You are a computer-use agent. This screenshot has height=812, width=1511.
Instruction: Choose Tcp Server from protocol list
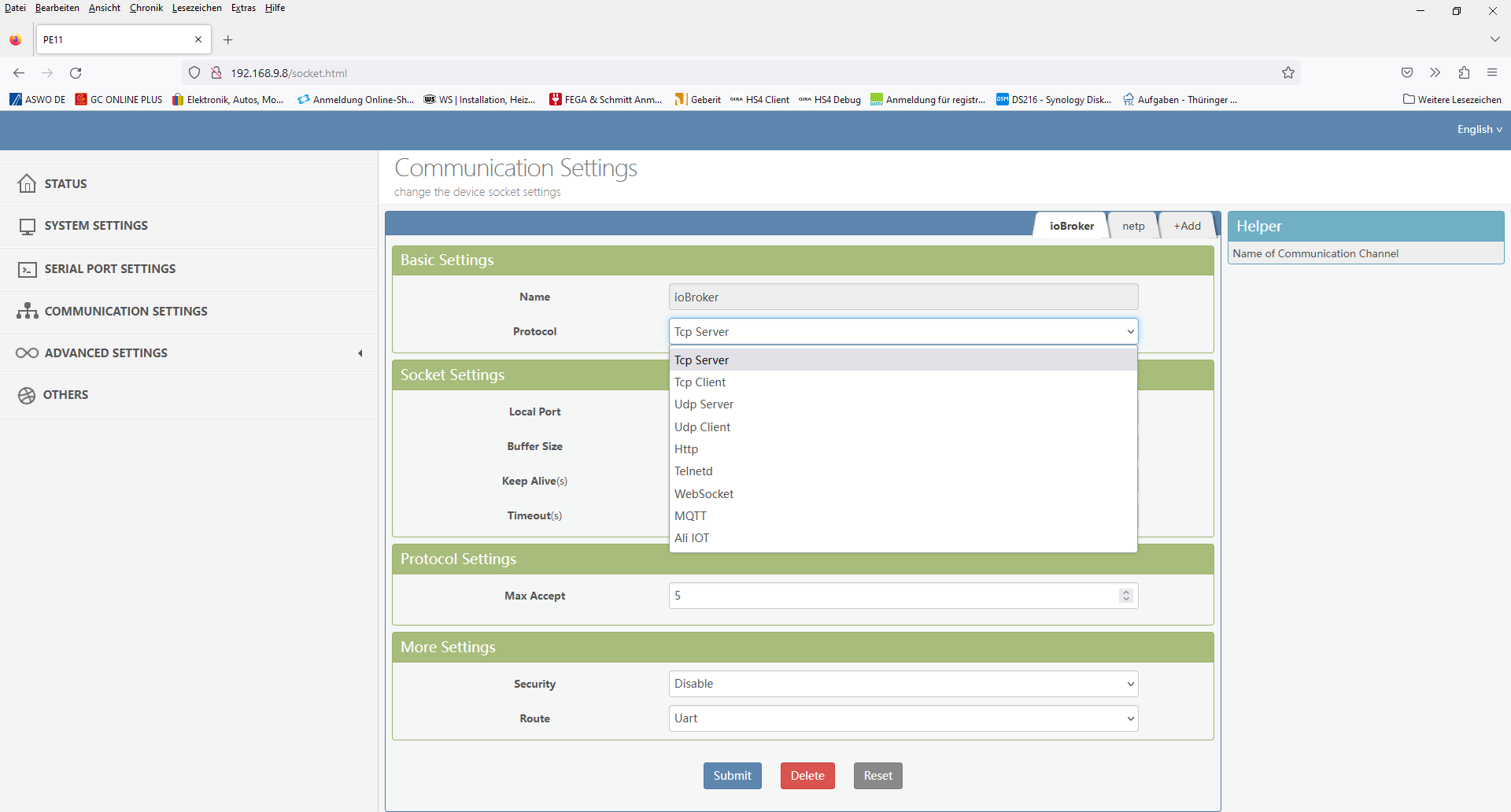903,360
